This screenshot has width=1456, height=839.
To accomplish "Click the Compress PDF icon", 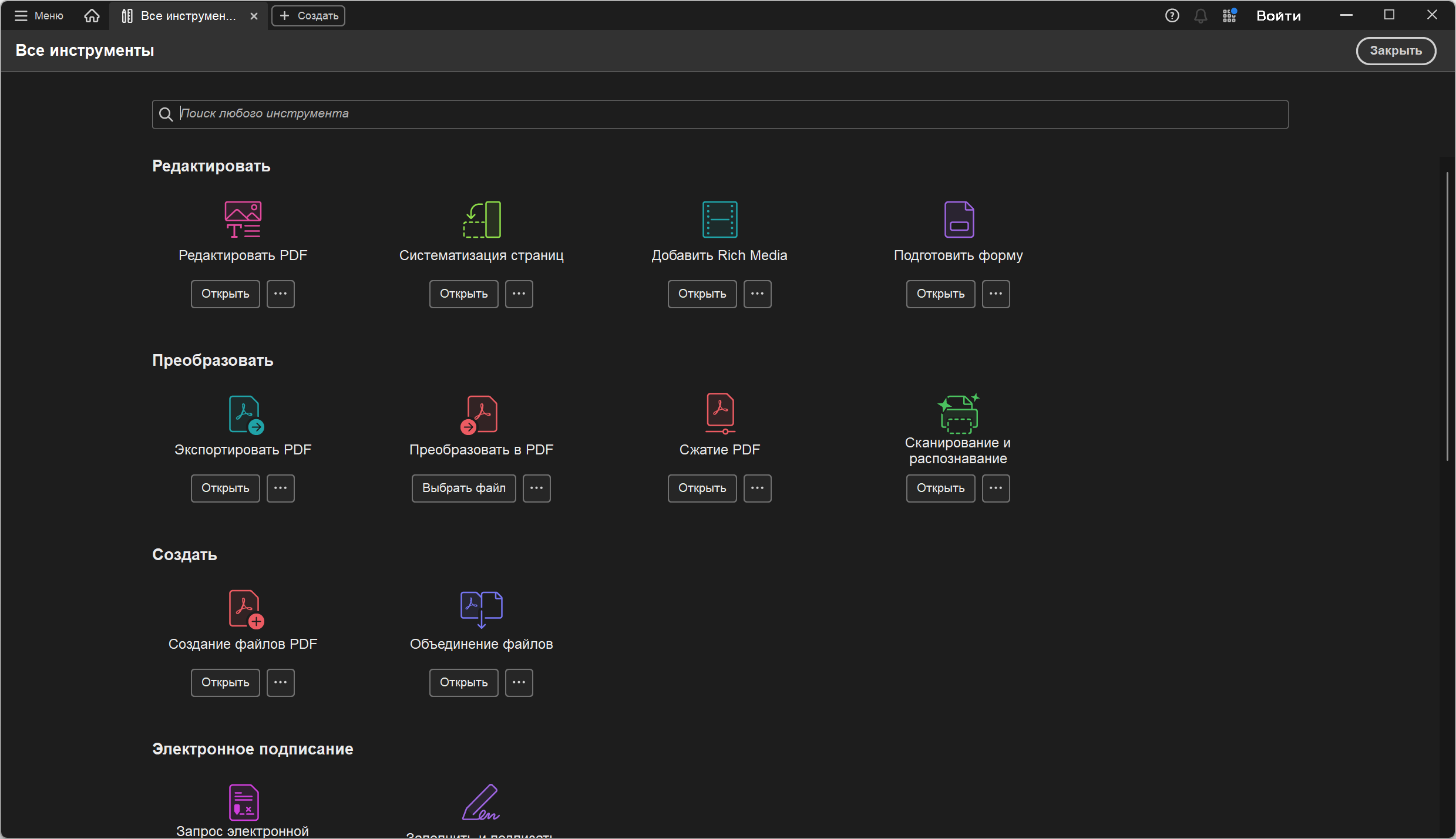I will [720, 413].
